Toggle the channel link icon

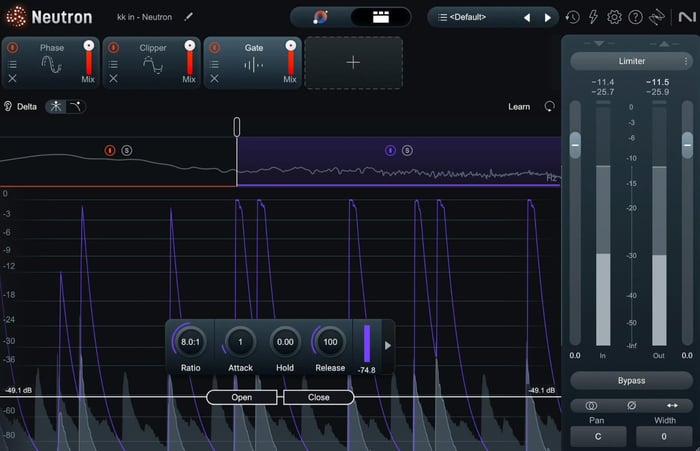click(x=591, y=405)
